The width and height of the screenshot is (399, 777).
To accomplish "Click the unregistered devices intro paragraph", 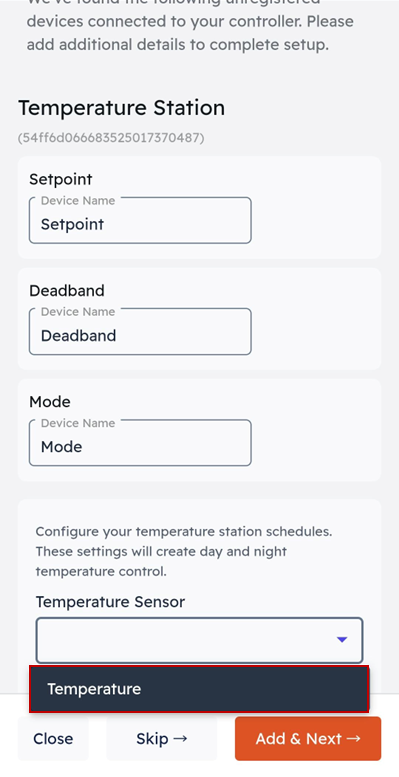I will pos(190,26).
